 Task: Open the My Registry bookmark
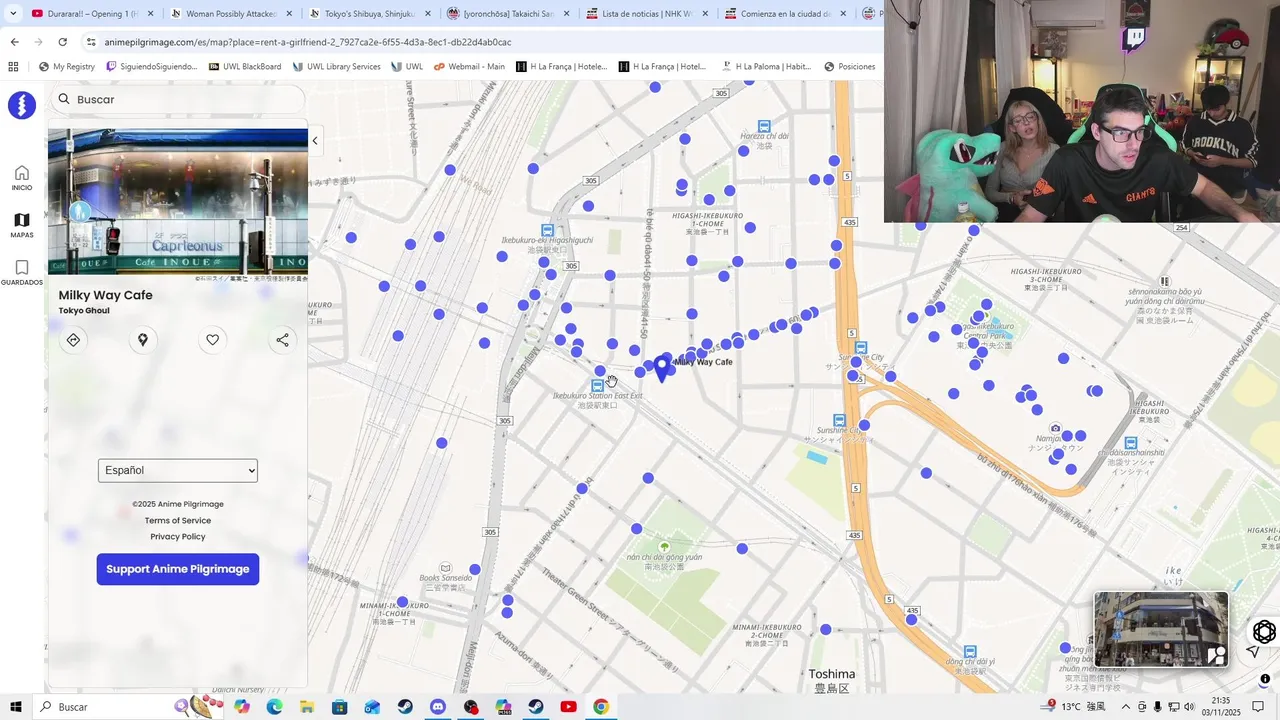(67, 67)
